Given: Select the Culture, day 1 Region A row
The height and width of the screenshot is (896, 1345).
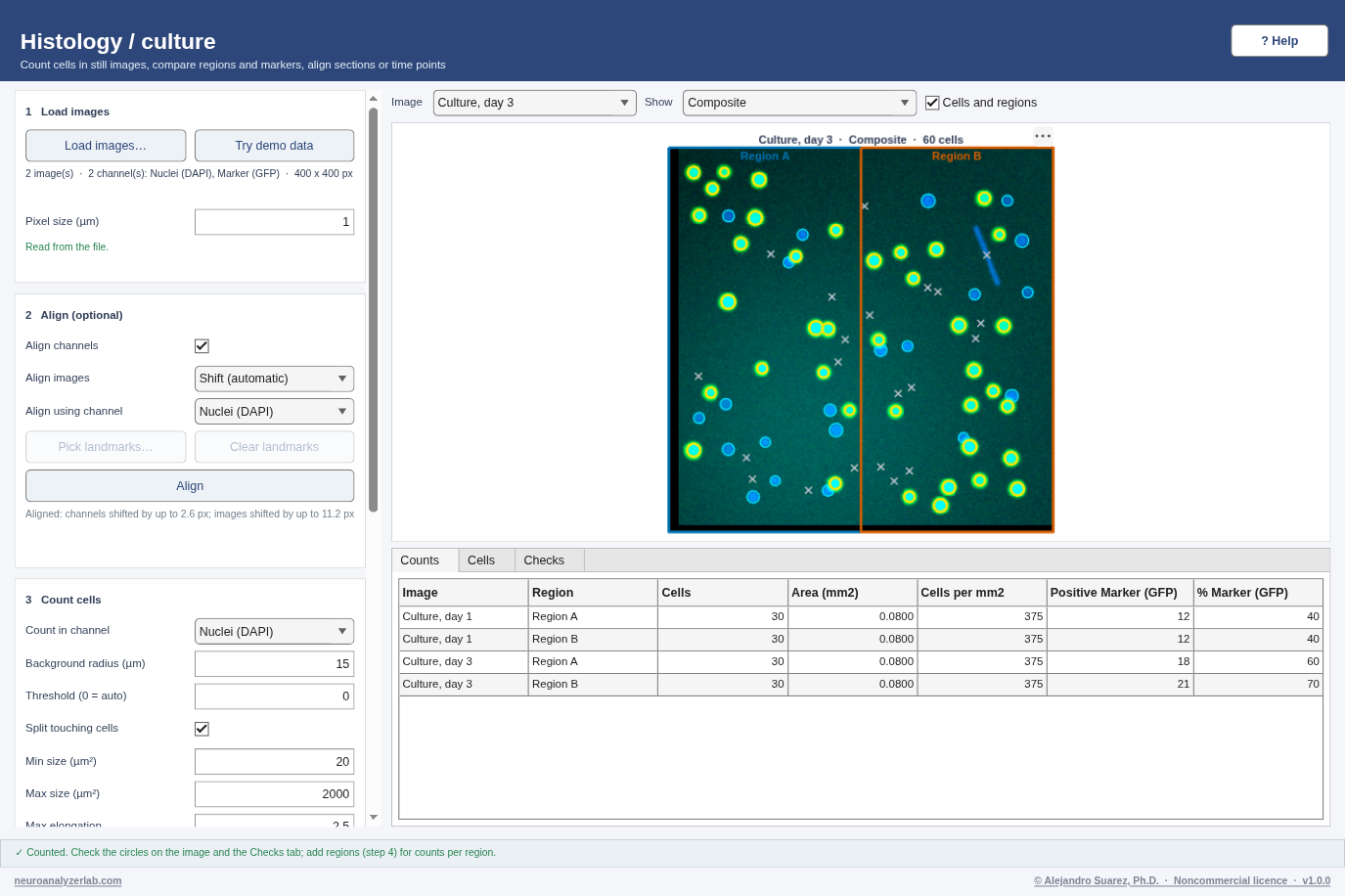Looking at the screenshot, I should [x=861, y=617].
